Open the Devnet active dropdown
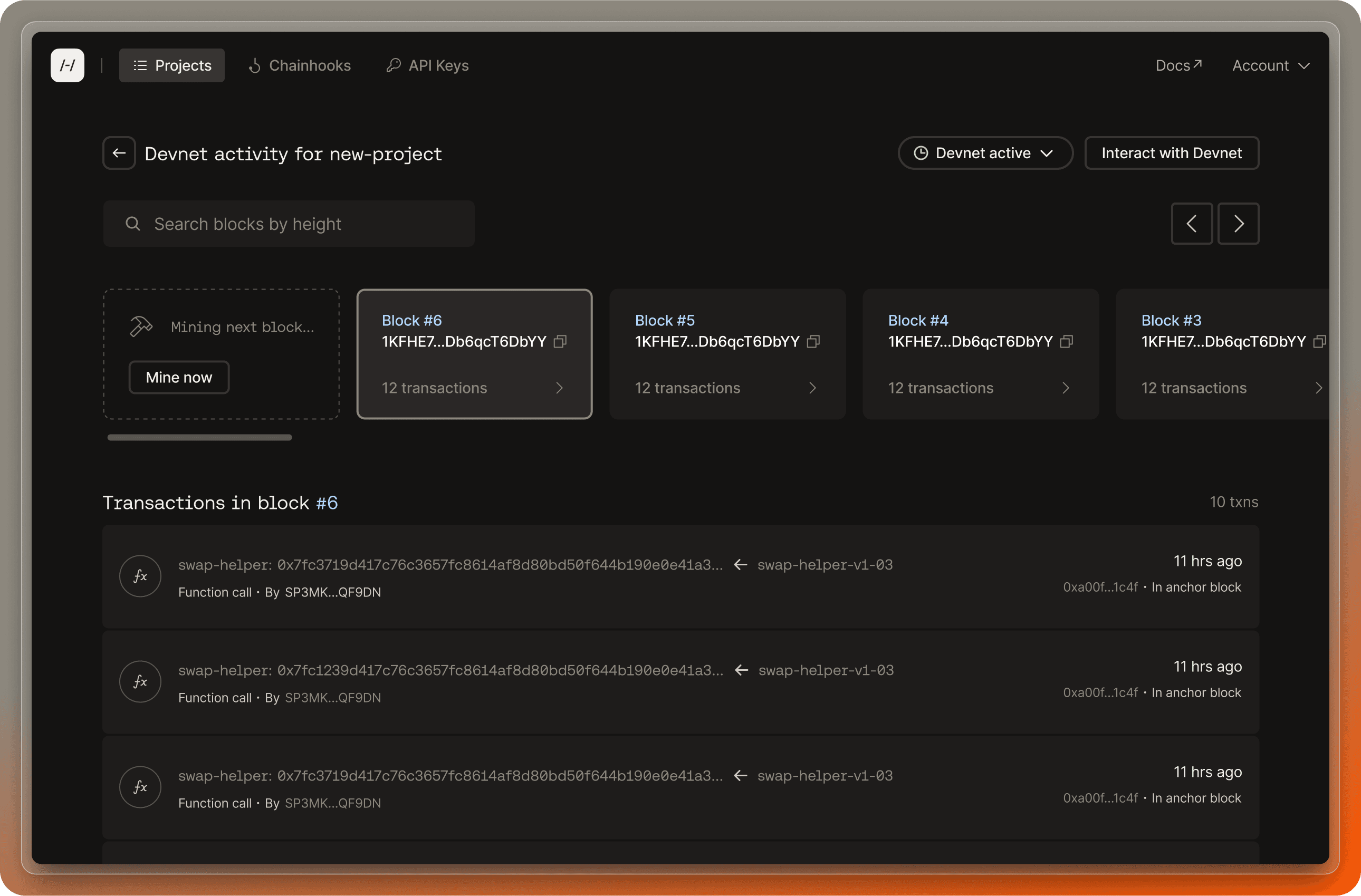The height and width of the screenshot is (896, 1361). point(985,153)
